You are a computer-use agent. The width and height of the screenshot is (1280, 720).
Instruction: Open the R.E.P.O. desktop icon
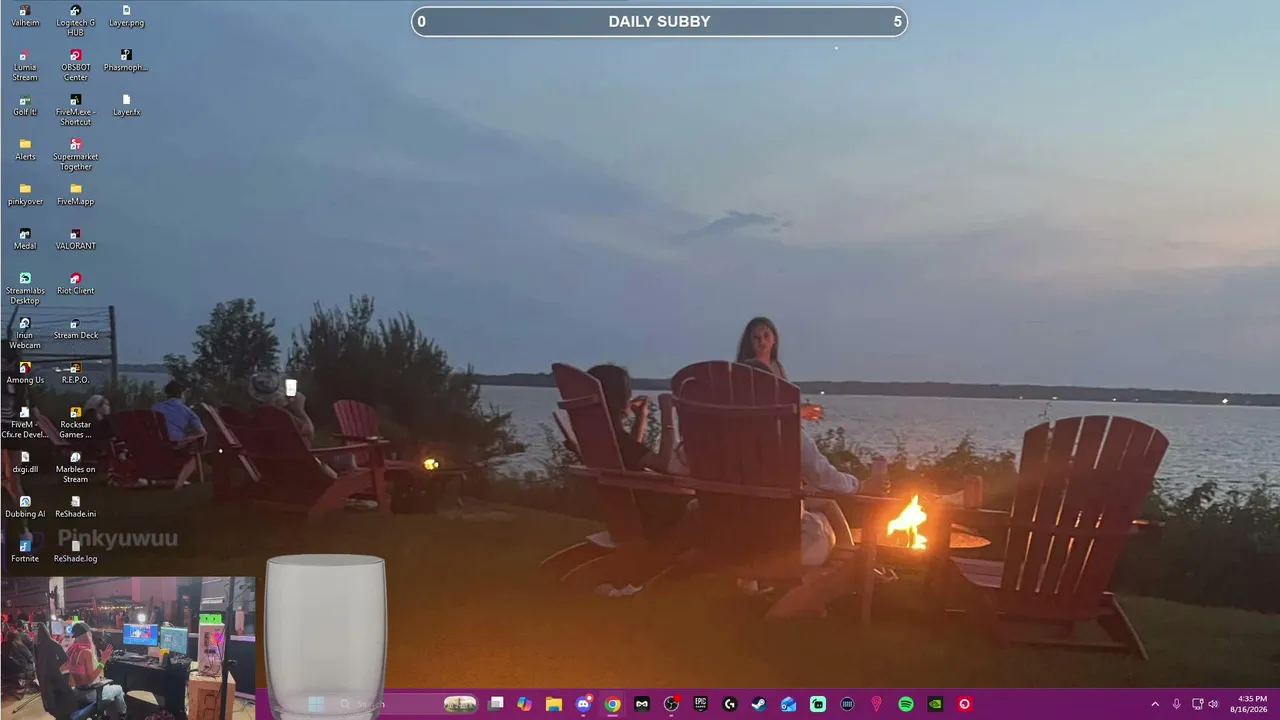tap(75, 373)
